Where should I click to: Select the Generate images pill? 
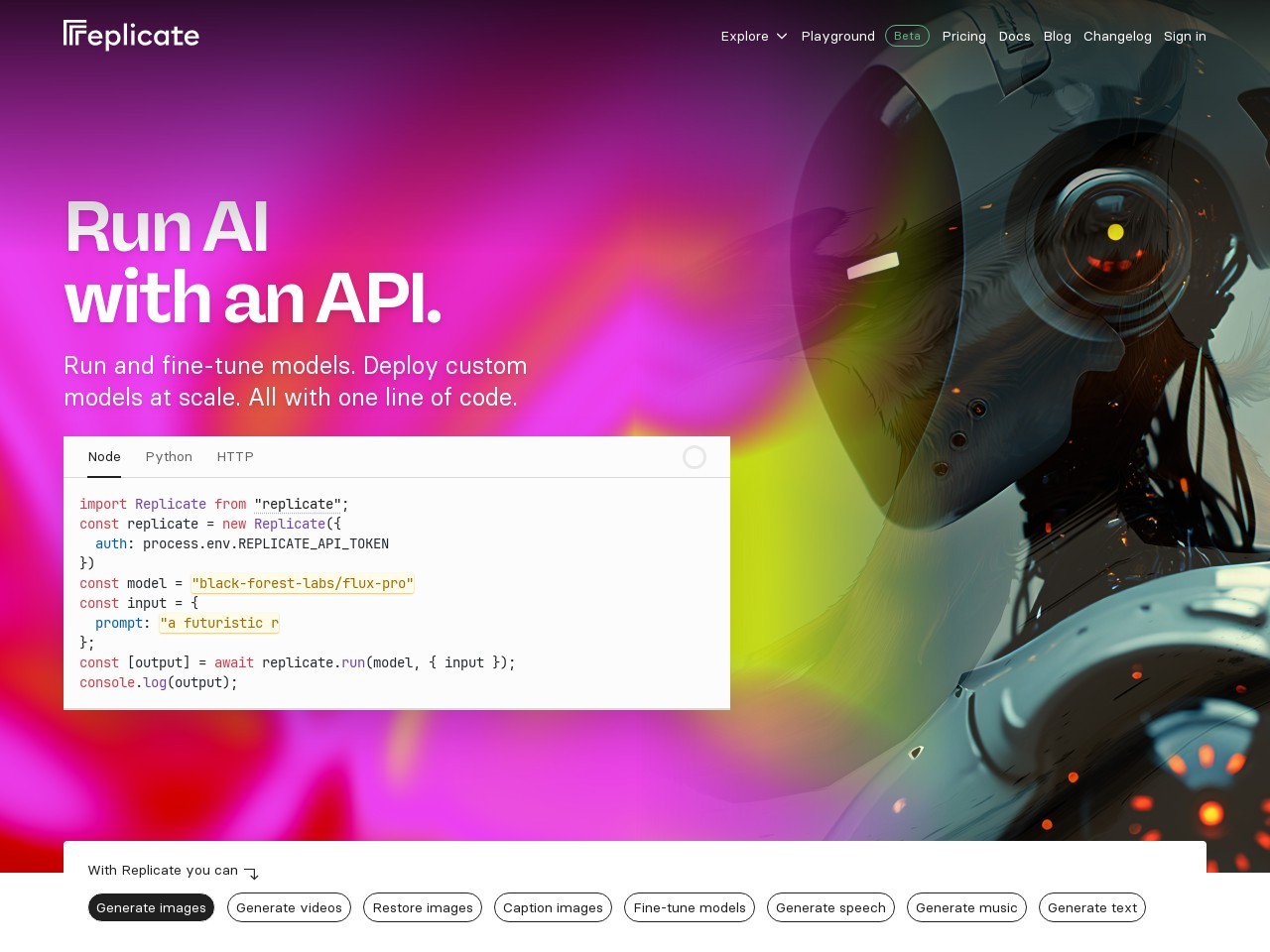151,907
